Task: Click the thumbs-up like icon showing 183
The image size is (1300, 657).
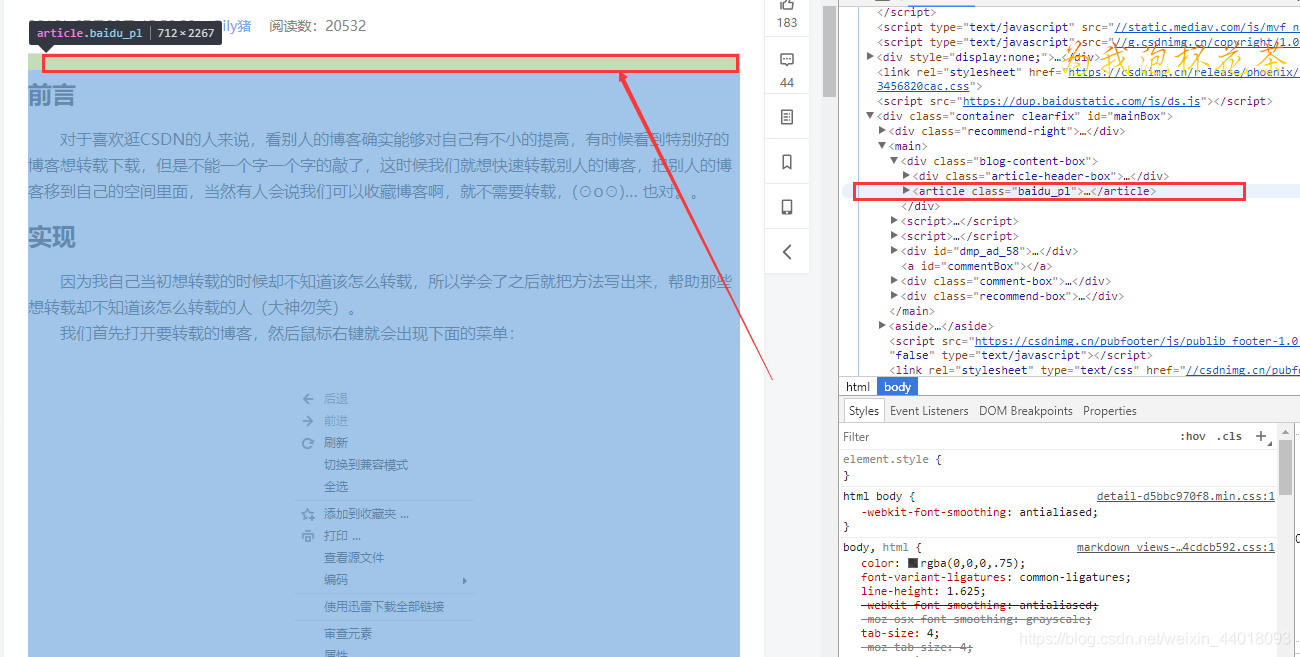Action: point(787,5)
